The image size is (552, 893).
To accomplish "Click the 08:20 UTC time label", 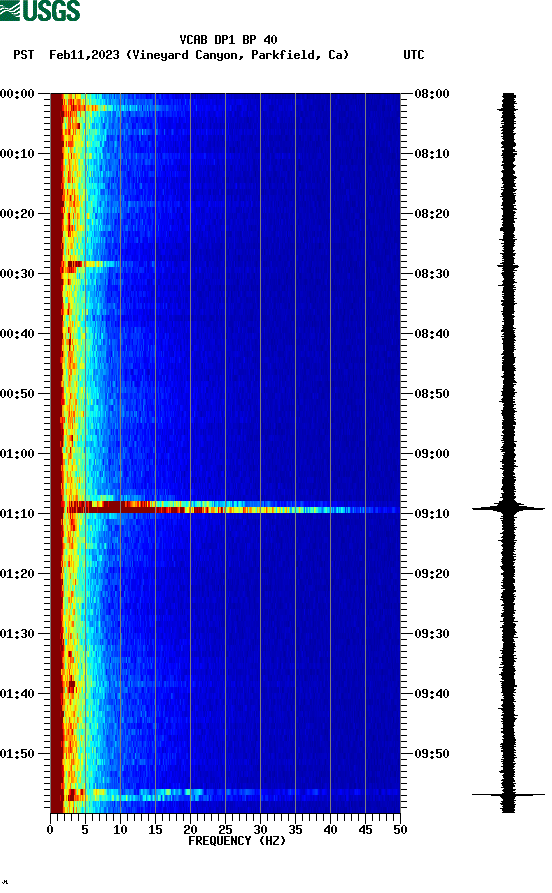I will click(x=432, y=214).
